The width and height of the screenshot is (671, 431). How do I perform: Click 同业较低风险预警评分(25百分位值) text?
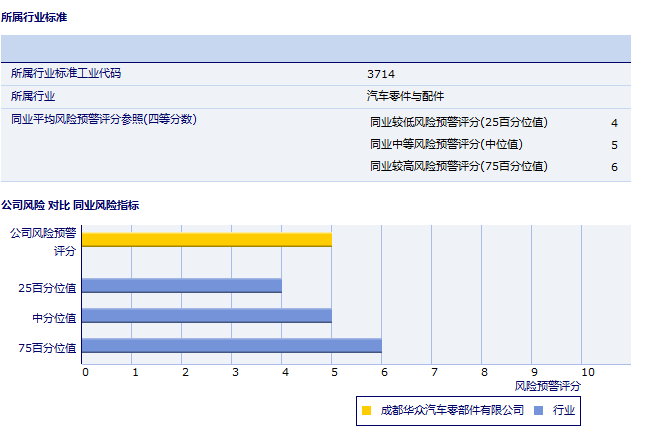point(459,122)
